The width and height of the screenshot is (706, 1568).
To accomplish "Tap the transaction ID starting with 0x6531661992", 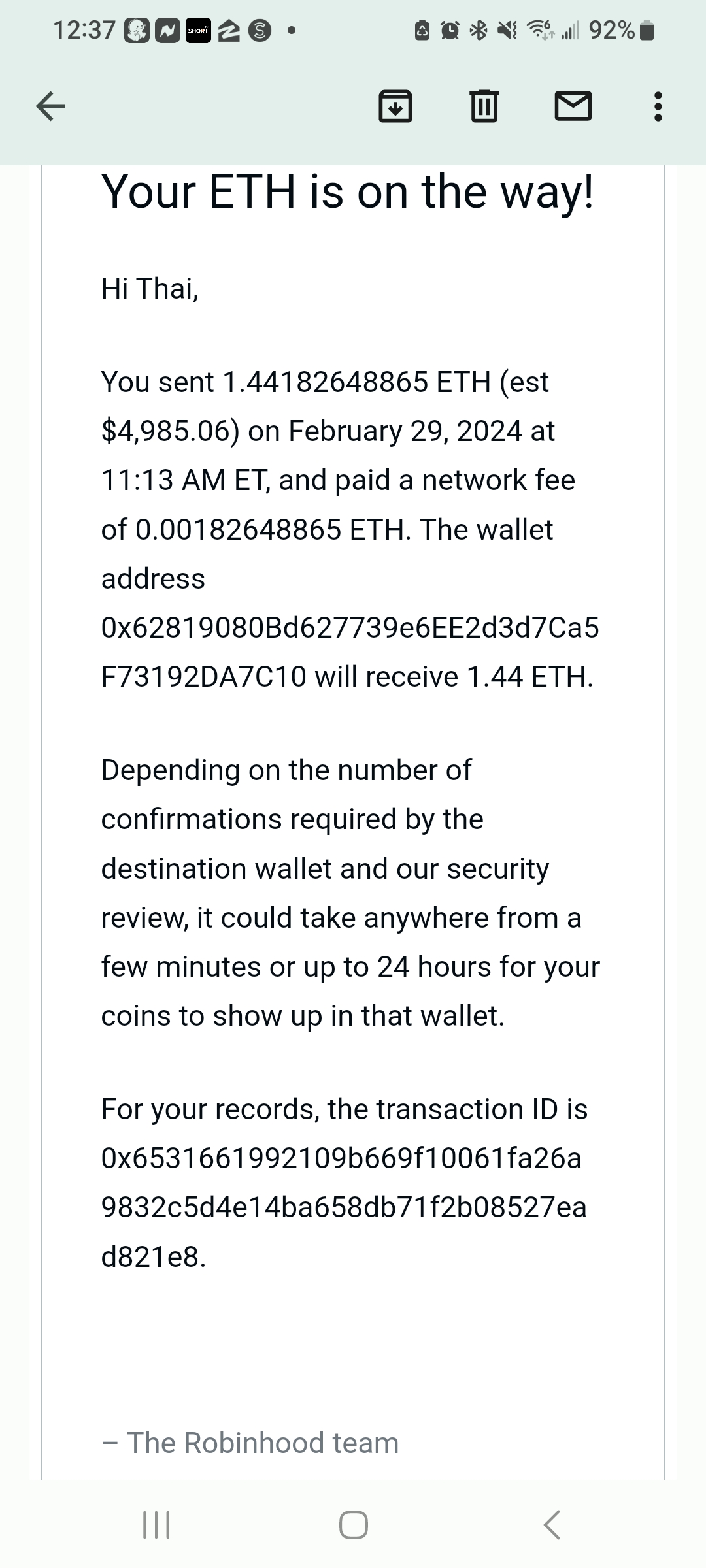I will (x=343, y=1207).
